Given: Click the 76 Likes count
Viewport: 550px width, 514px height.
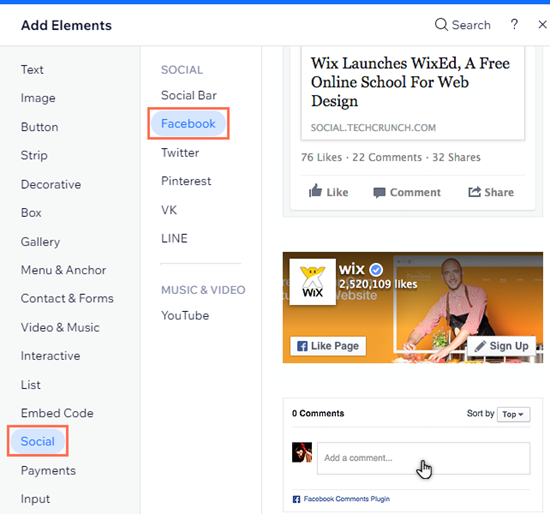Looking at the screenshot, I should (x=321, y=157).
